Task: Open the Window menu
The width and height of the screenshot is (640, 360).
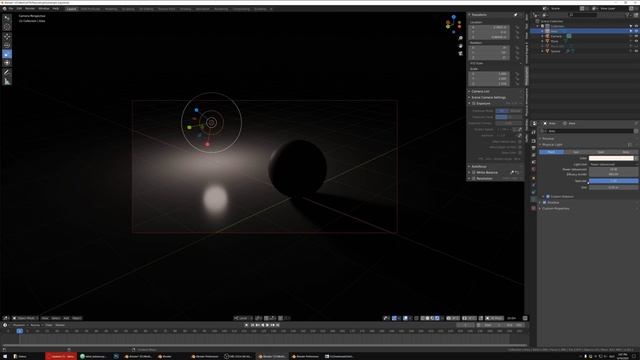Action: (44, 9)
